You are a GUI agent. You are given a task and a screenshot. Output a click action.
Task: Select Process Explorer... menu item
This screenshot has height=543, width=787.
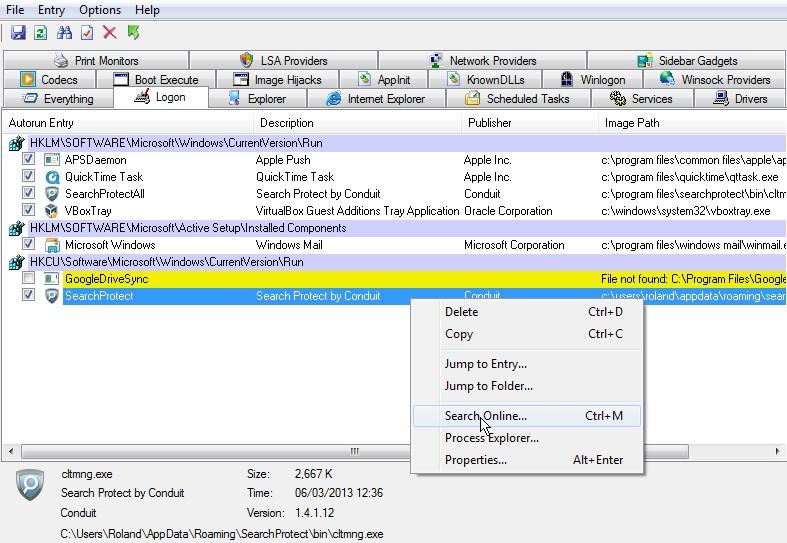527,438
